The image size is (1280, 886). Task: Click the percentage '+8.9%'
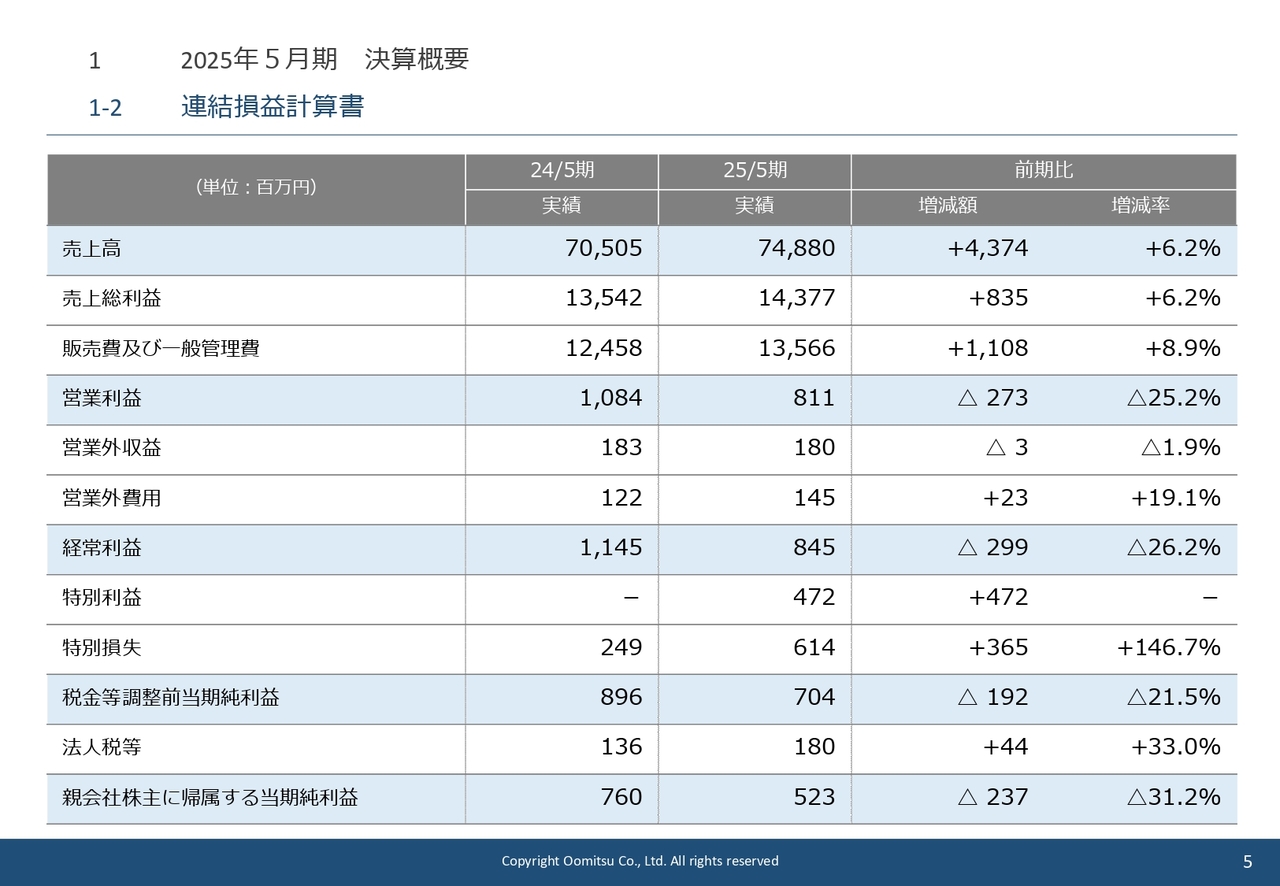coord(1183,348)
